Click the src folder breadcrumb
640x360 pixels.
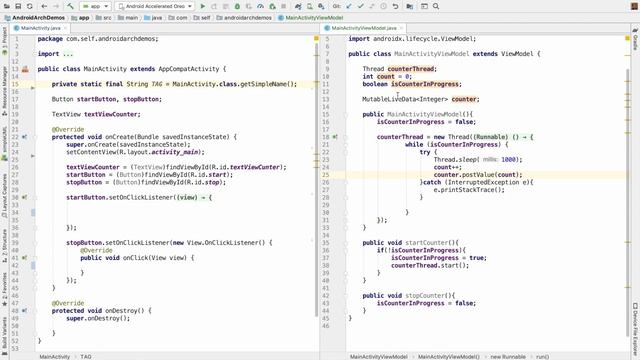pos(104,18)
